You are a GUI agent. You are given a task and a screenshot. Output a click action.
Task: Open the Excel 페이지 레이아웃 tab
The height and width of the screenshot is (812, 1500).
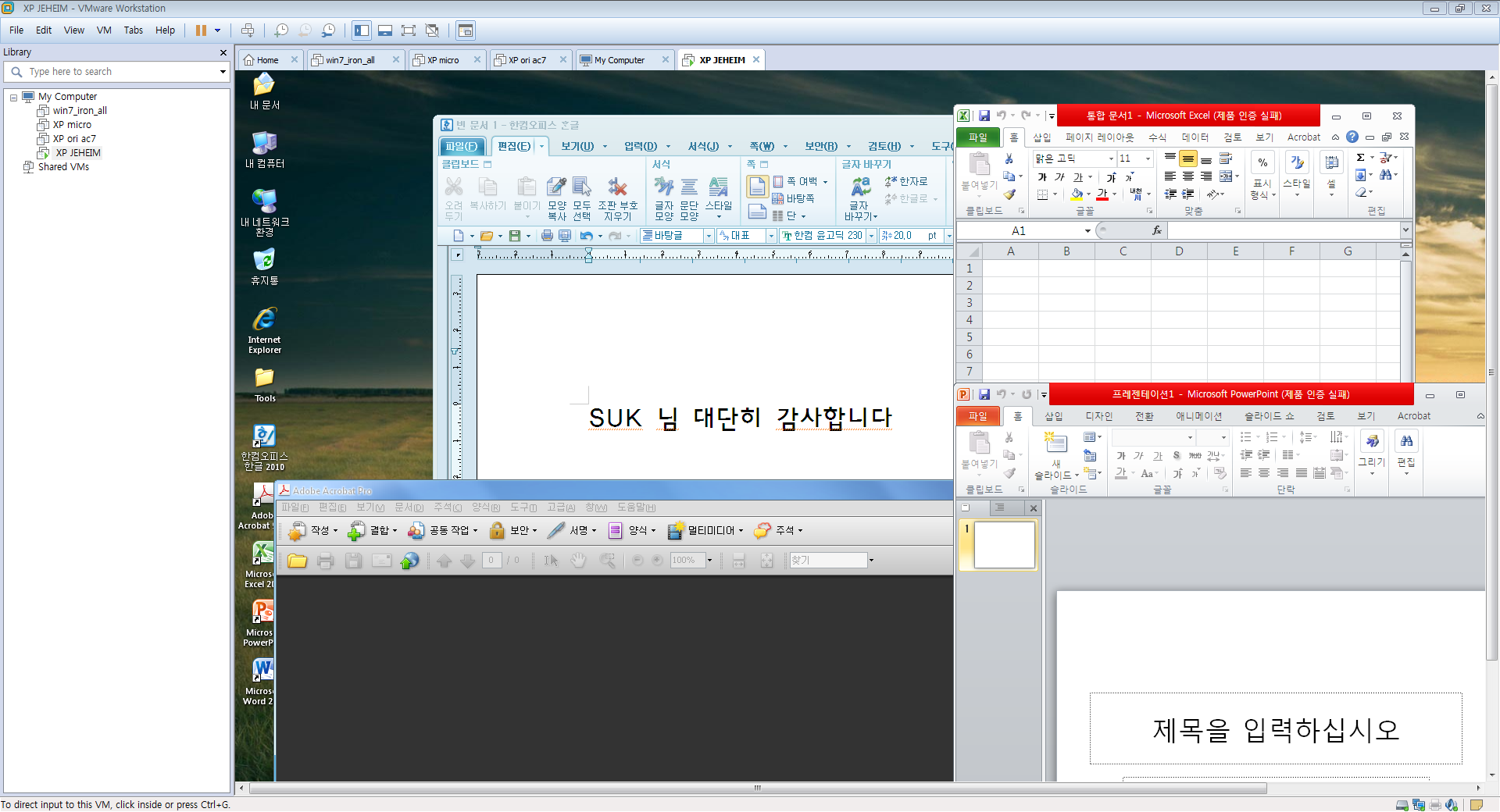pyautogui.click(x=1100, y=137)
